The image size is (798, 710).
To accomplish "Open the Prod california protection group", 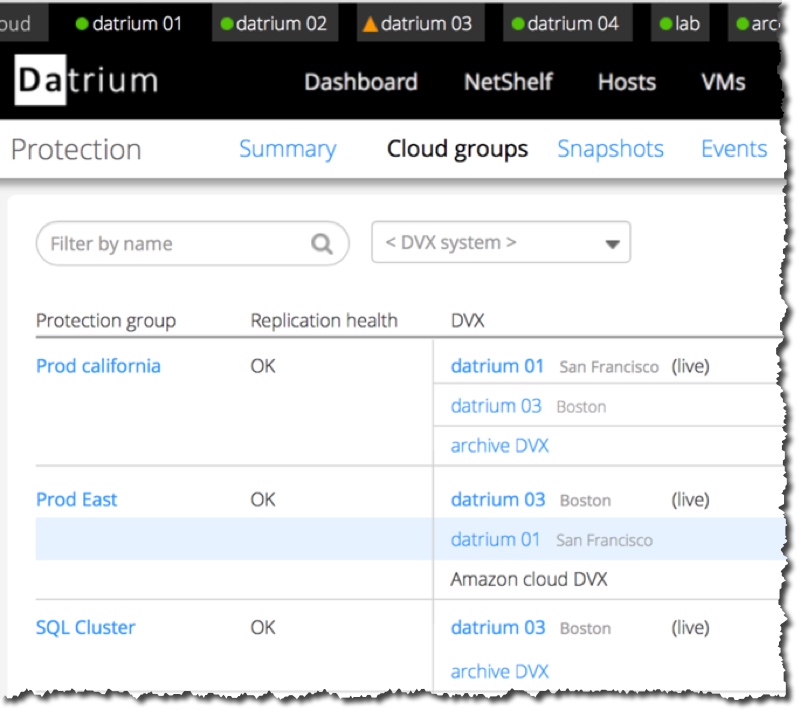I will (98, 366).
